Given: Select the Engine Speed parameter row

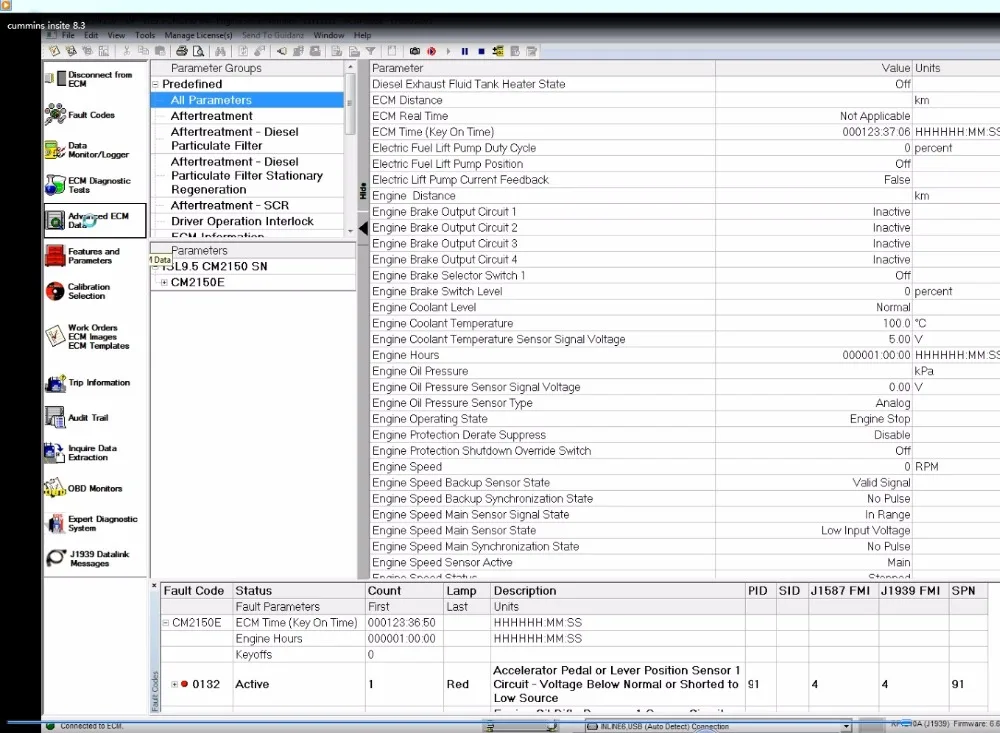Looking at the screenshot, I should [x=685, y=467].
